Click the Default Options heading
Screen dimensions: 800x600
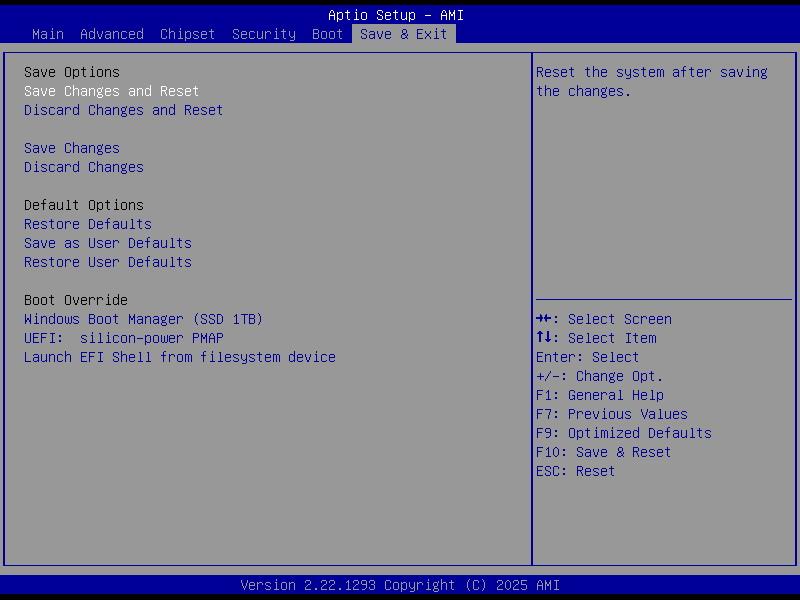[x=84, y=205]
